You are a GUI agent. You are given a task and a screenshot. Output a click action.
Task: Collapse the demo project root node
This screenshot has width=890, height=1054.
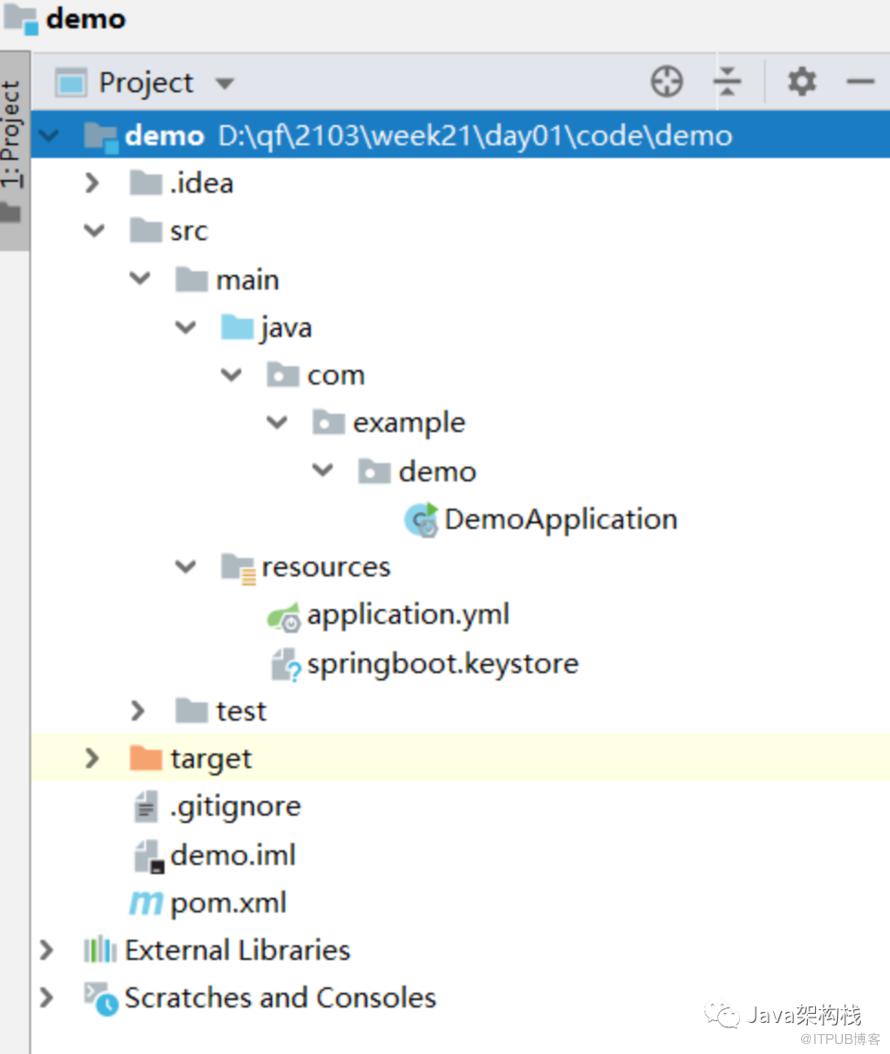pyautogui.click(x=49, y=136)
